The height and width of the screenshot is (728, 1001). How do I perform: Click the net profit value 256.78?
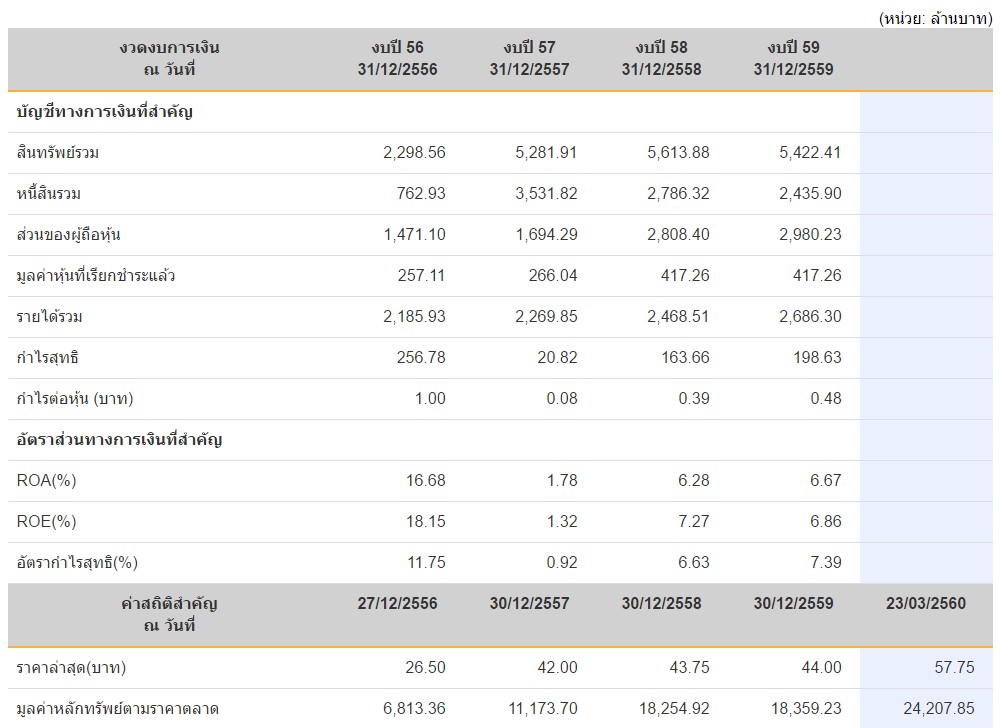(x=421, y=358)
